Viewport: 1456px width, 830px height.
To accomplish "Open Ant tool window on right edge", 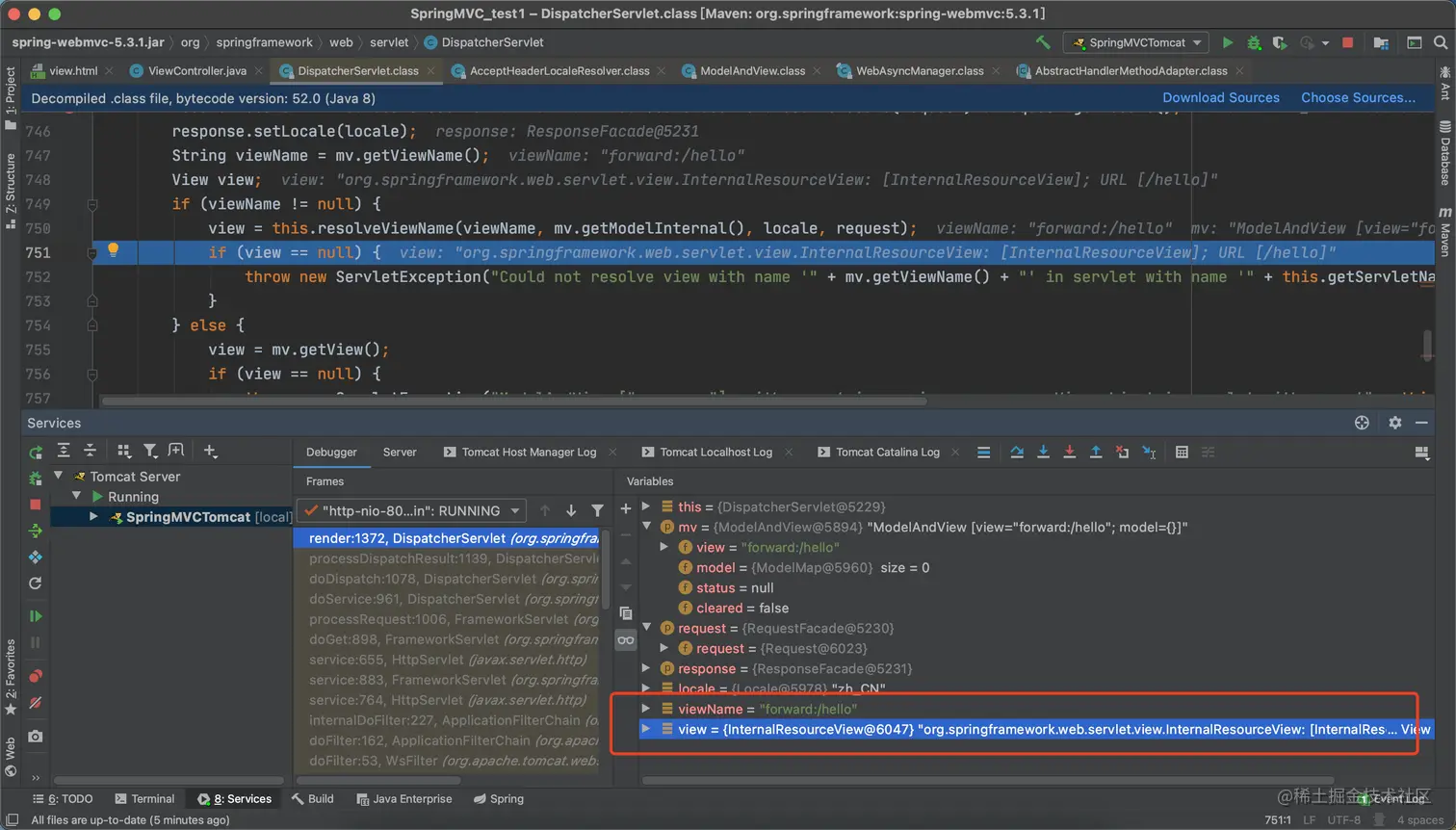I will point(1445,83).
